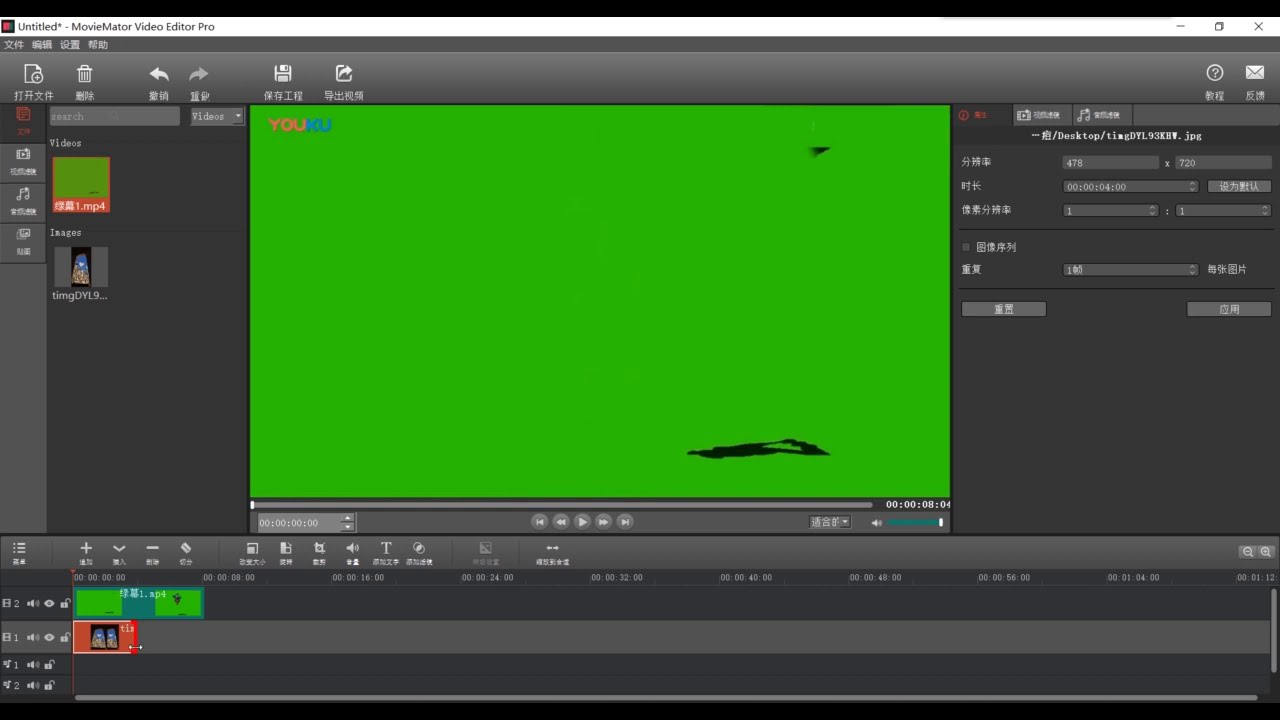Zoom in the timeline magnifier

pos(1266,552)
